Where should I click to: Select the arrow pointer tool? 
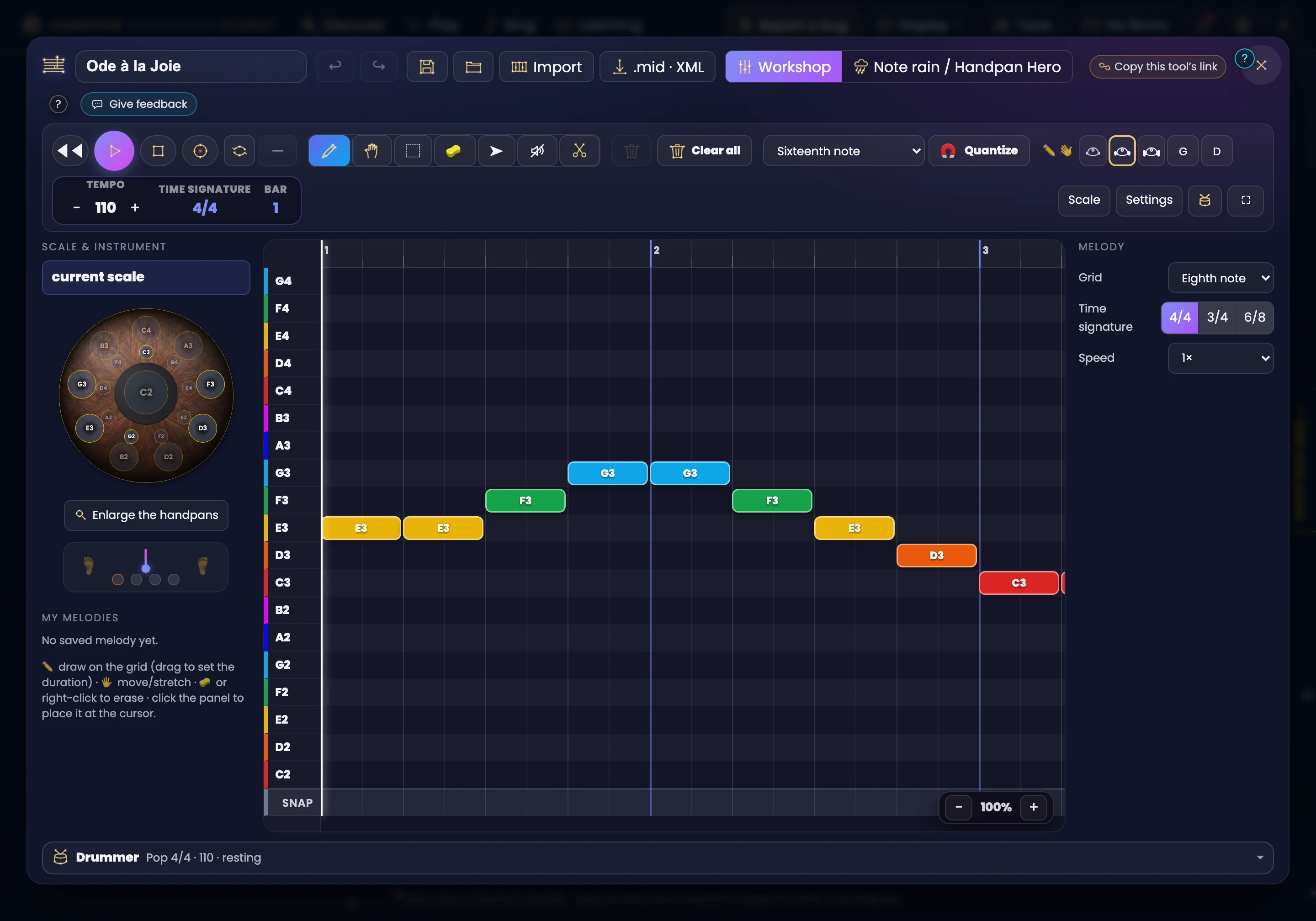[496, 151]
